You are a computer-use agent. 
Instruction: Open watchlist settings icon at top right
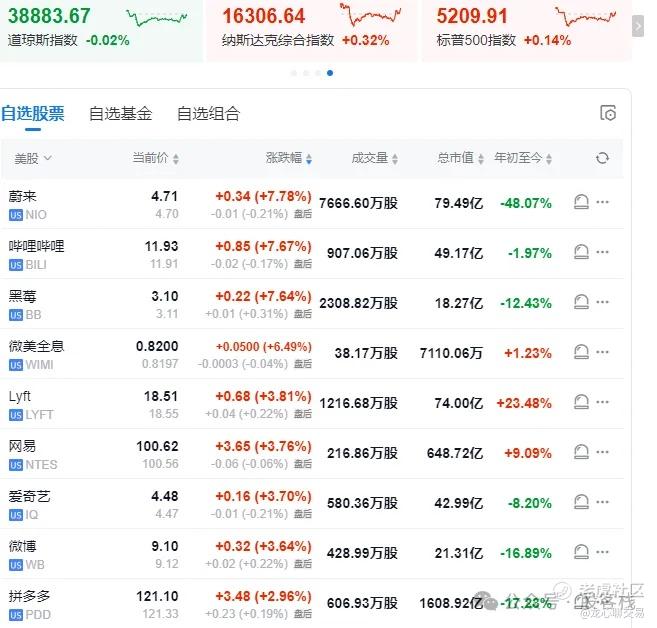click(x=608, y=113)
